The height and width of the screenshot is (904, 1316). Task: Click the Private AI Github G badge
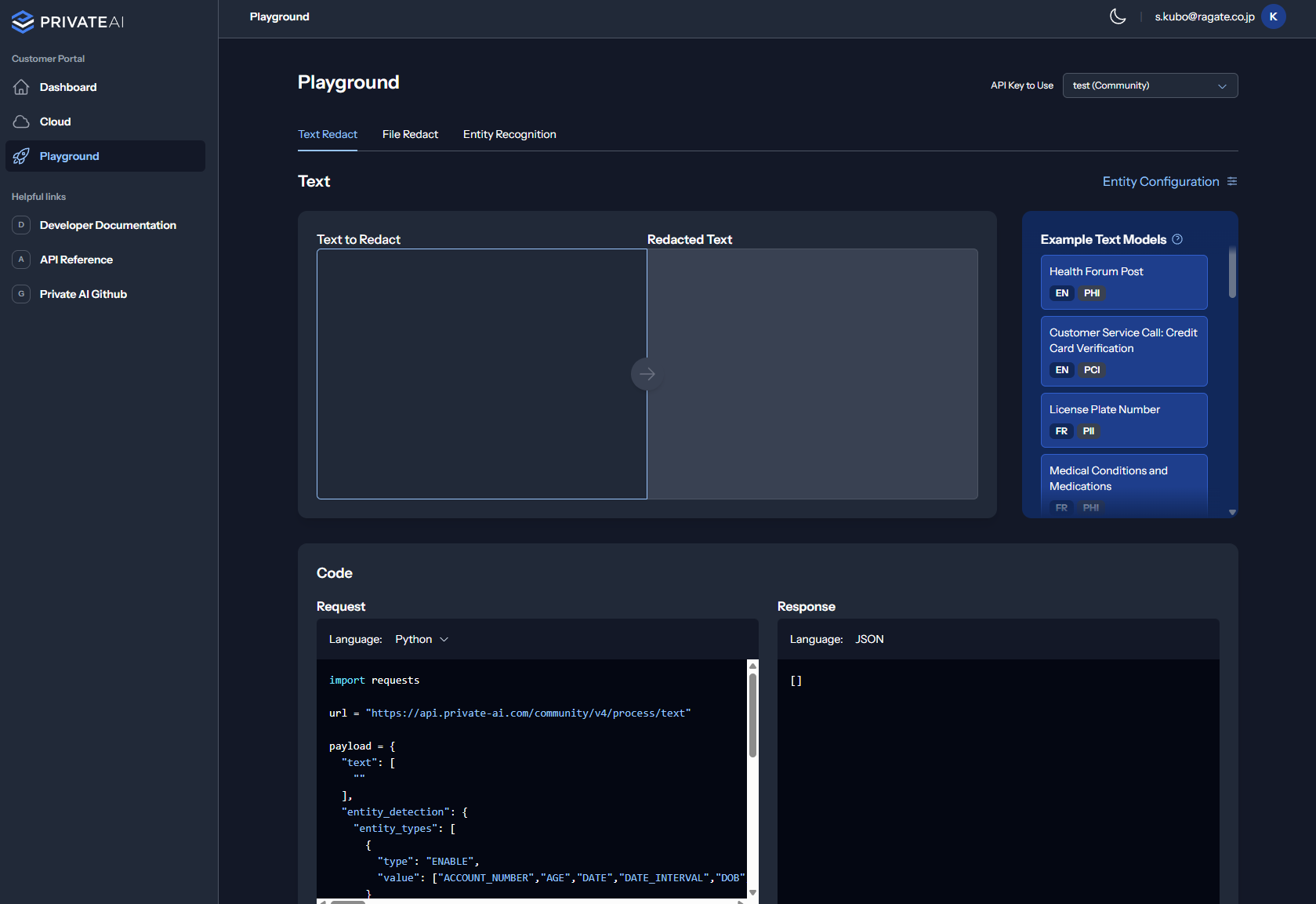pyautogui.click(x=21, y=294)
